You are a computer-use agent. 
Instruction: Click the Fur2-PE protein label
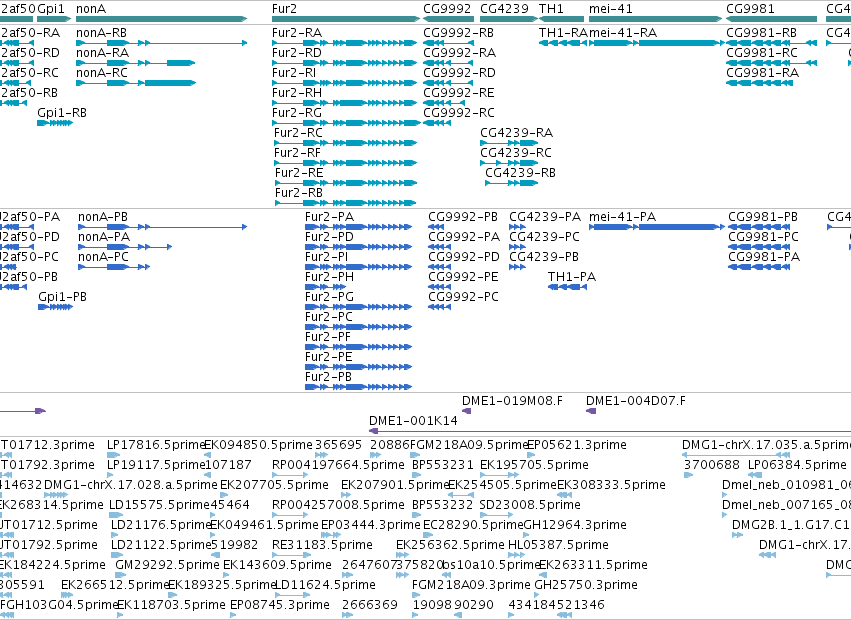329,357
